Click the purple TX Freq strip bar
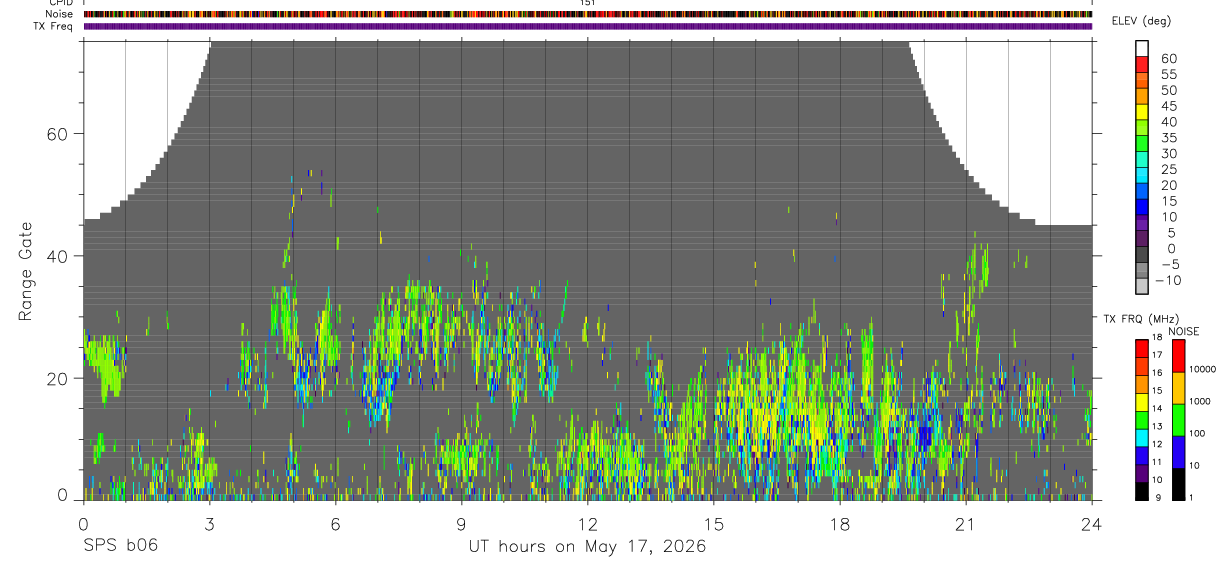1228x567 pixels. tap(588, 26)
